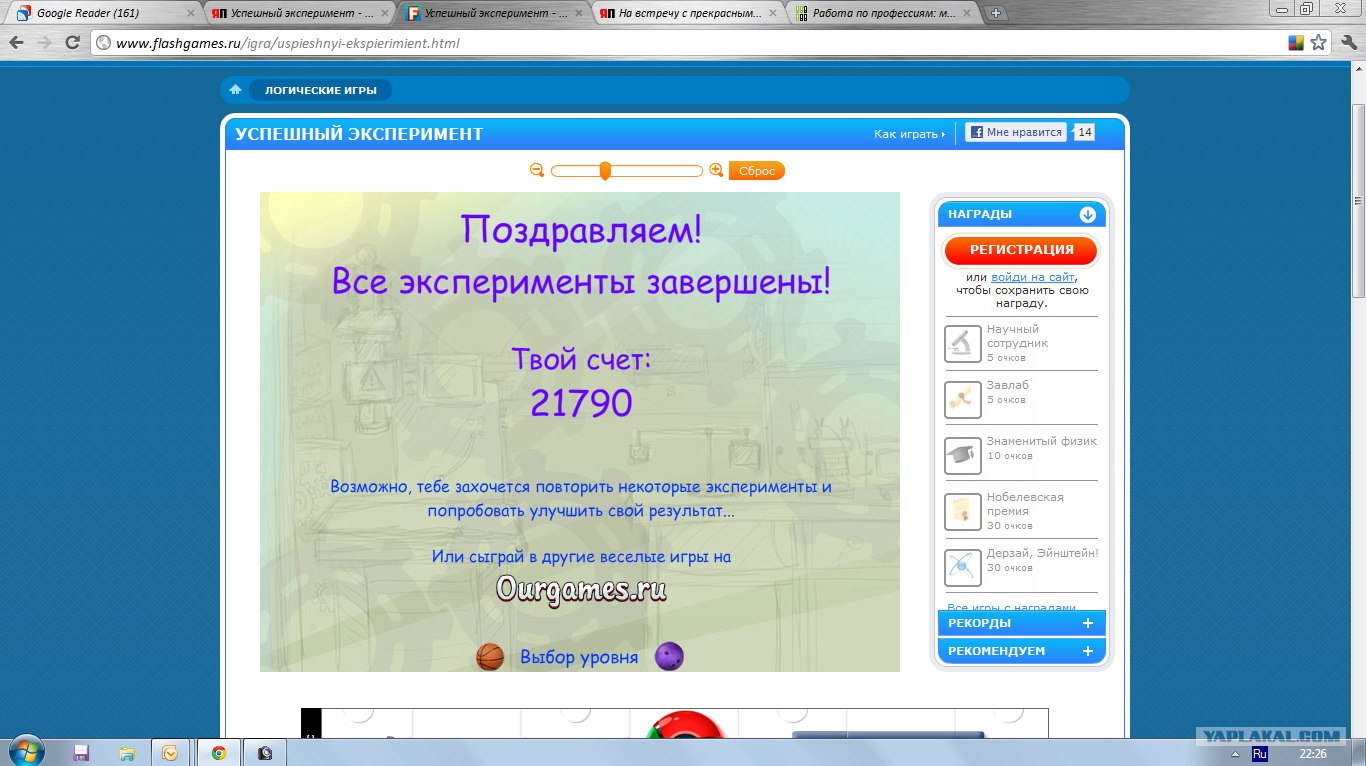The width and height of the screenshot is (1366, 766).
Task: Open the Как играть help dropdown
Action: point(909,133)
